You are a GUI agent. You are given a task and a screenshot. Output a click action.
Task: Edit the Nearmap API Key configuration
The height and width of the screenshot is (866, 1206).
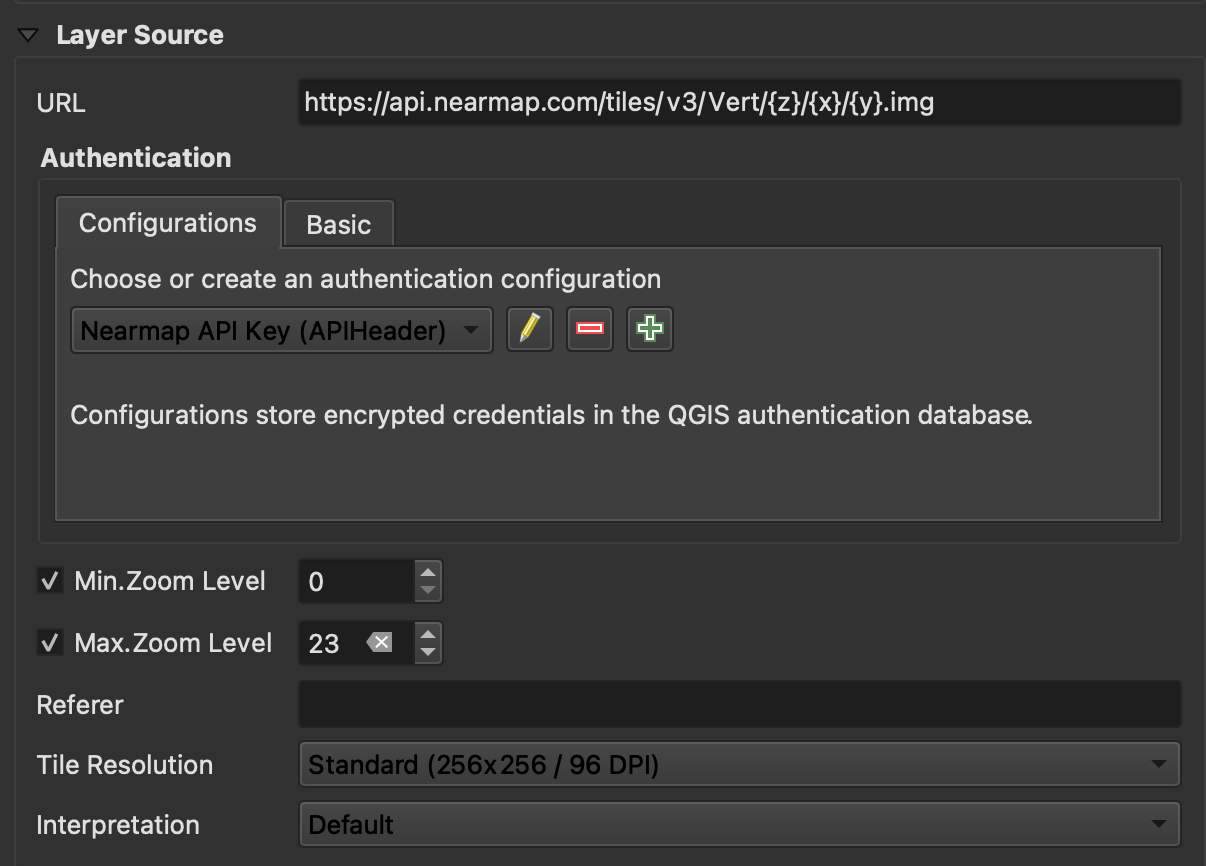coord(529,329)
